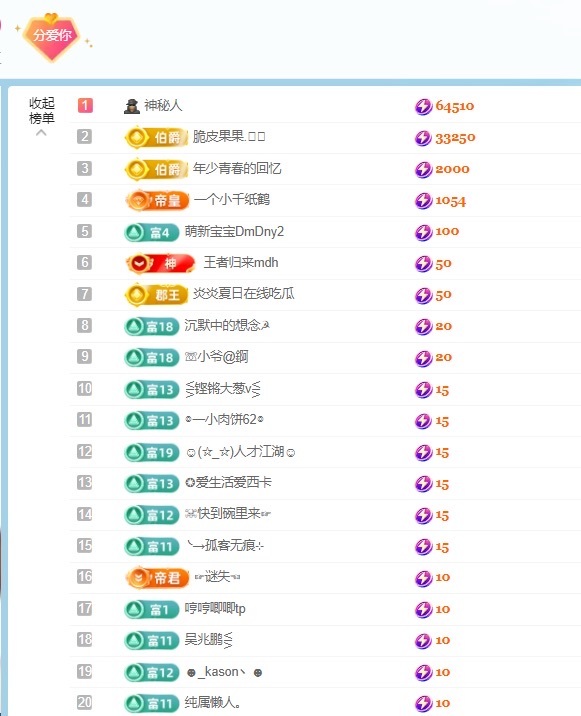Click the score value 2000
Image resolution: width=581 pixels, height=716 pixels.
[x=452, y=169]
